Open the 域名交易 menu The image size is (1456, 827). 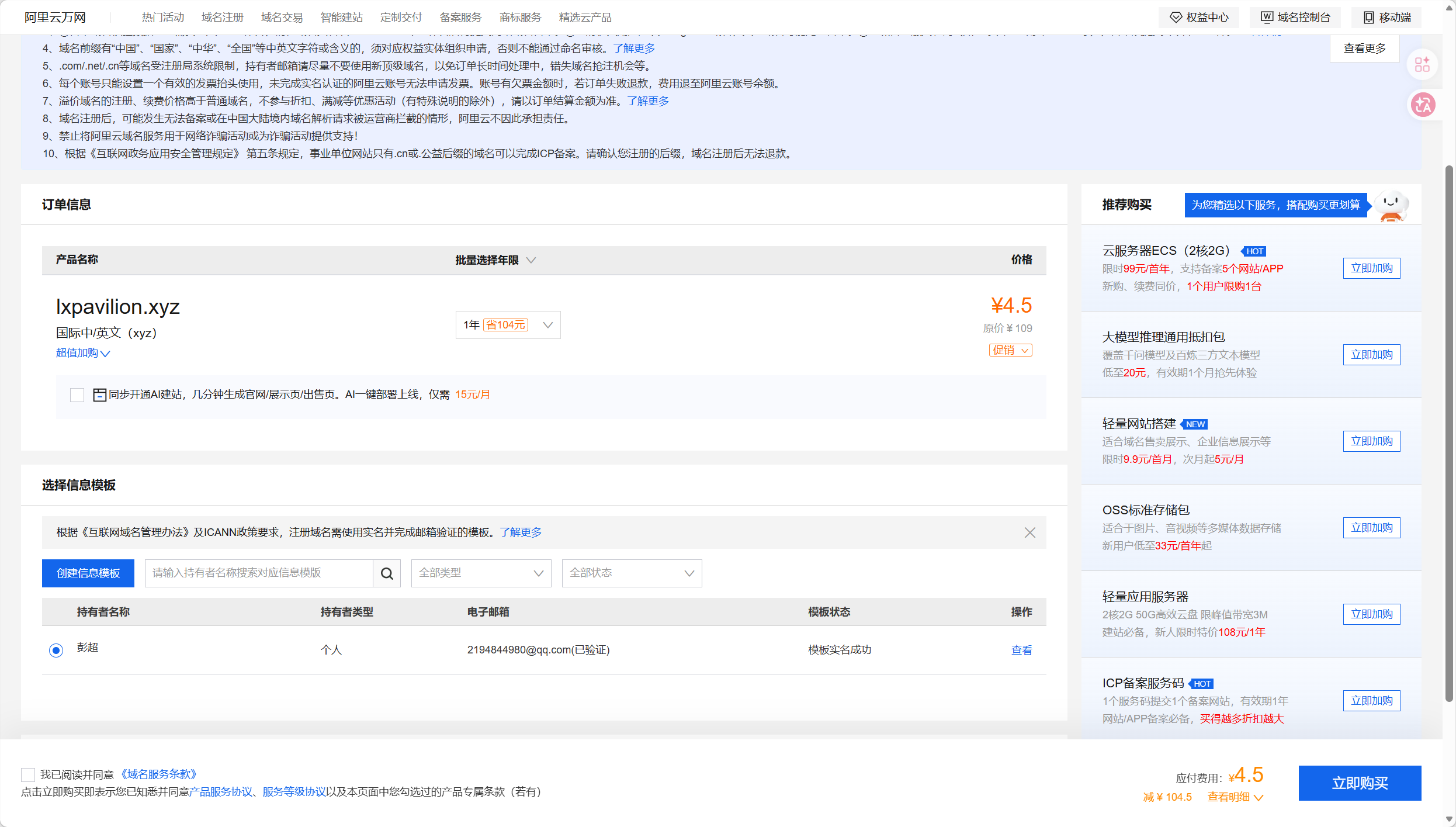point(282,18)
